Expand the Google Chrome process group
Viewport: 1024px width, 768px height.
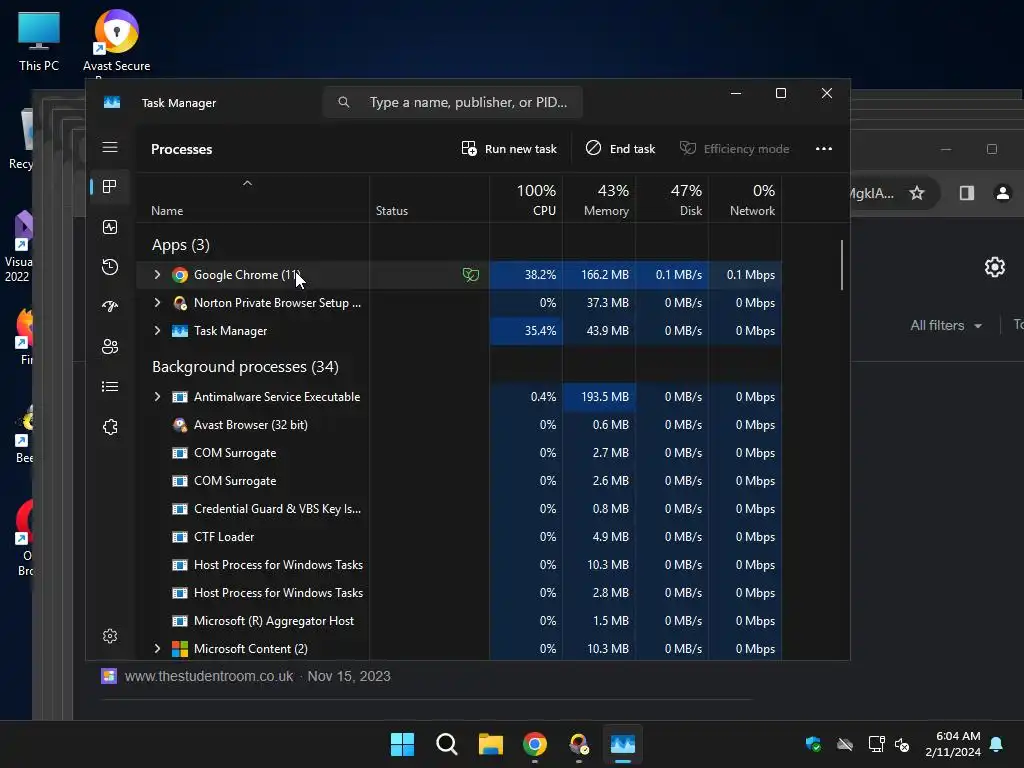coord(157,275)
